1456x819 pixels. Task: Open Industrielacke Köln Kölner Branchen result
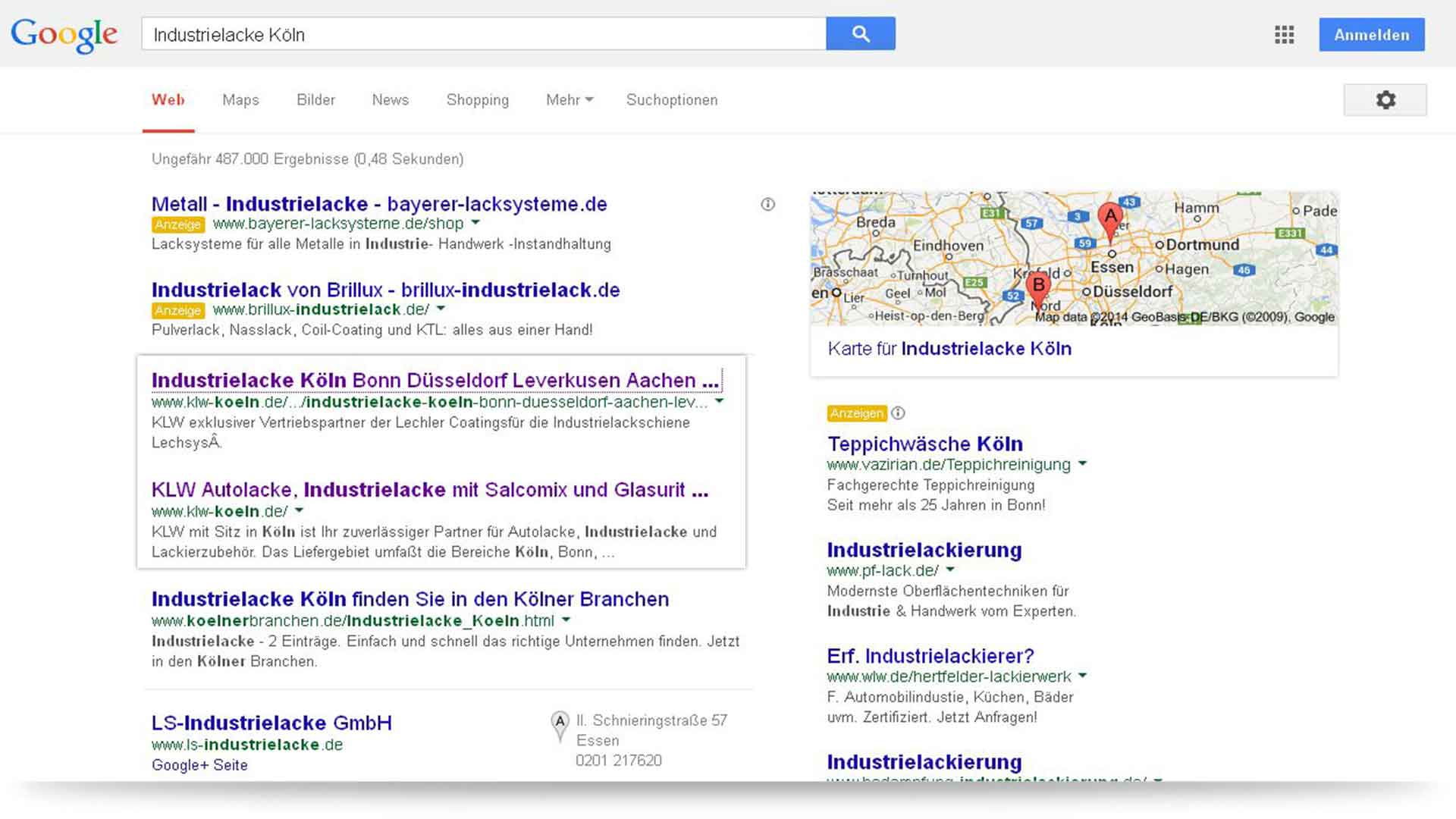tap(410, 599)
